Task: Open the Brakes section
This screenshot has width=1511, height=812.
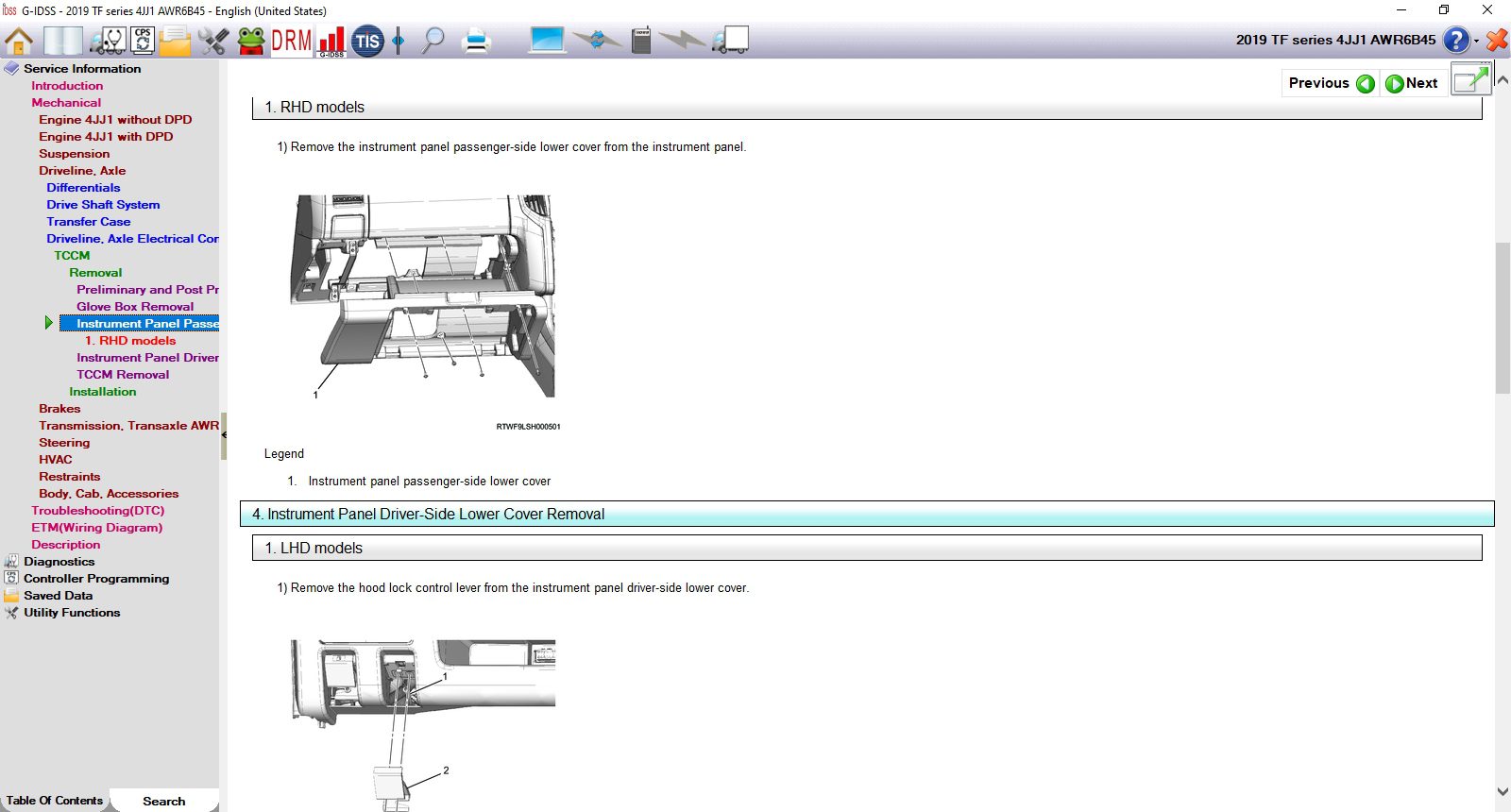Action: click(59, 409)
